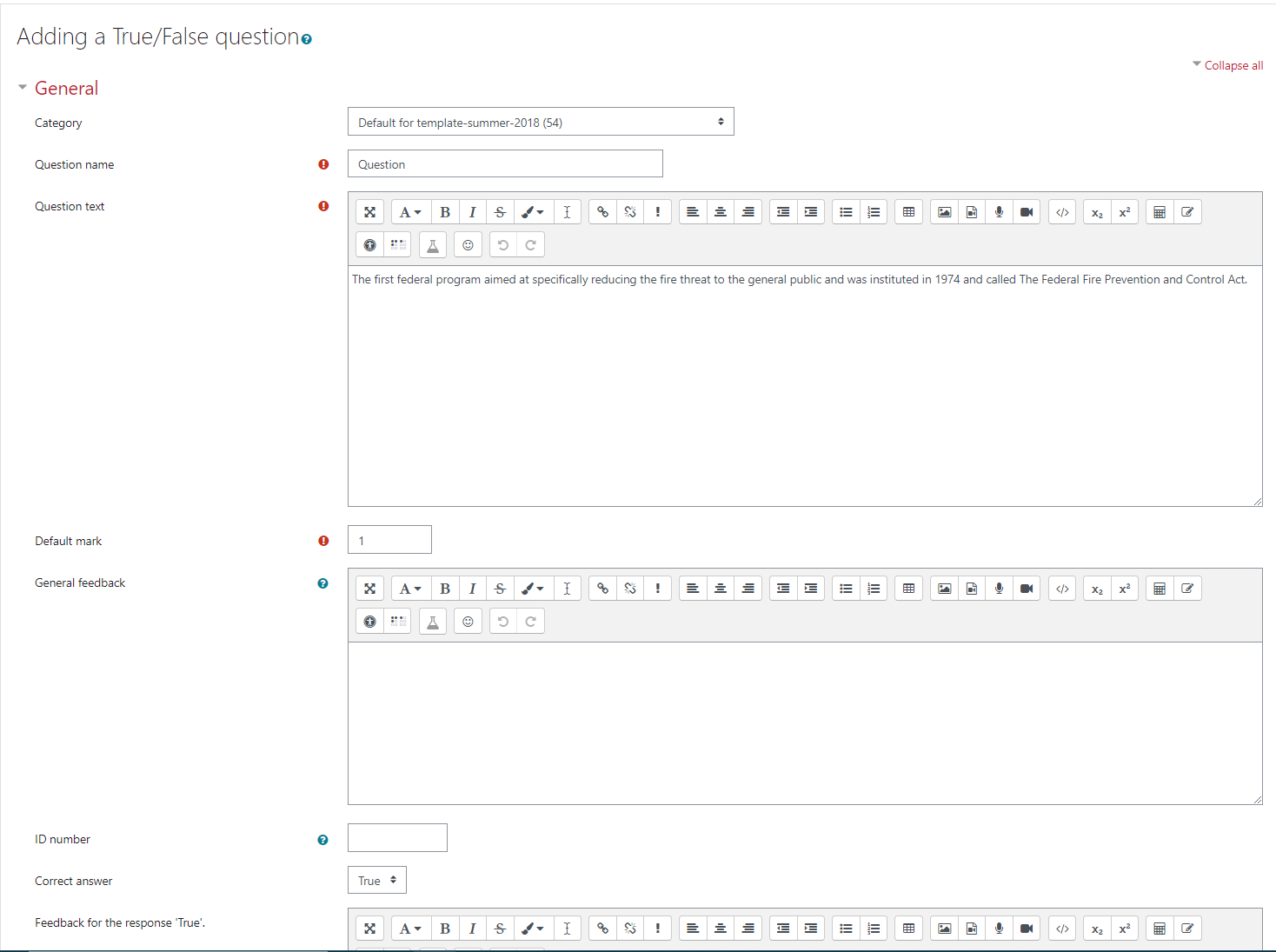Insert image in Question text editor
The height and width of the screenshot is (952, 1276).
[x=944, y=212]
